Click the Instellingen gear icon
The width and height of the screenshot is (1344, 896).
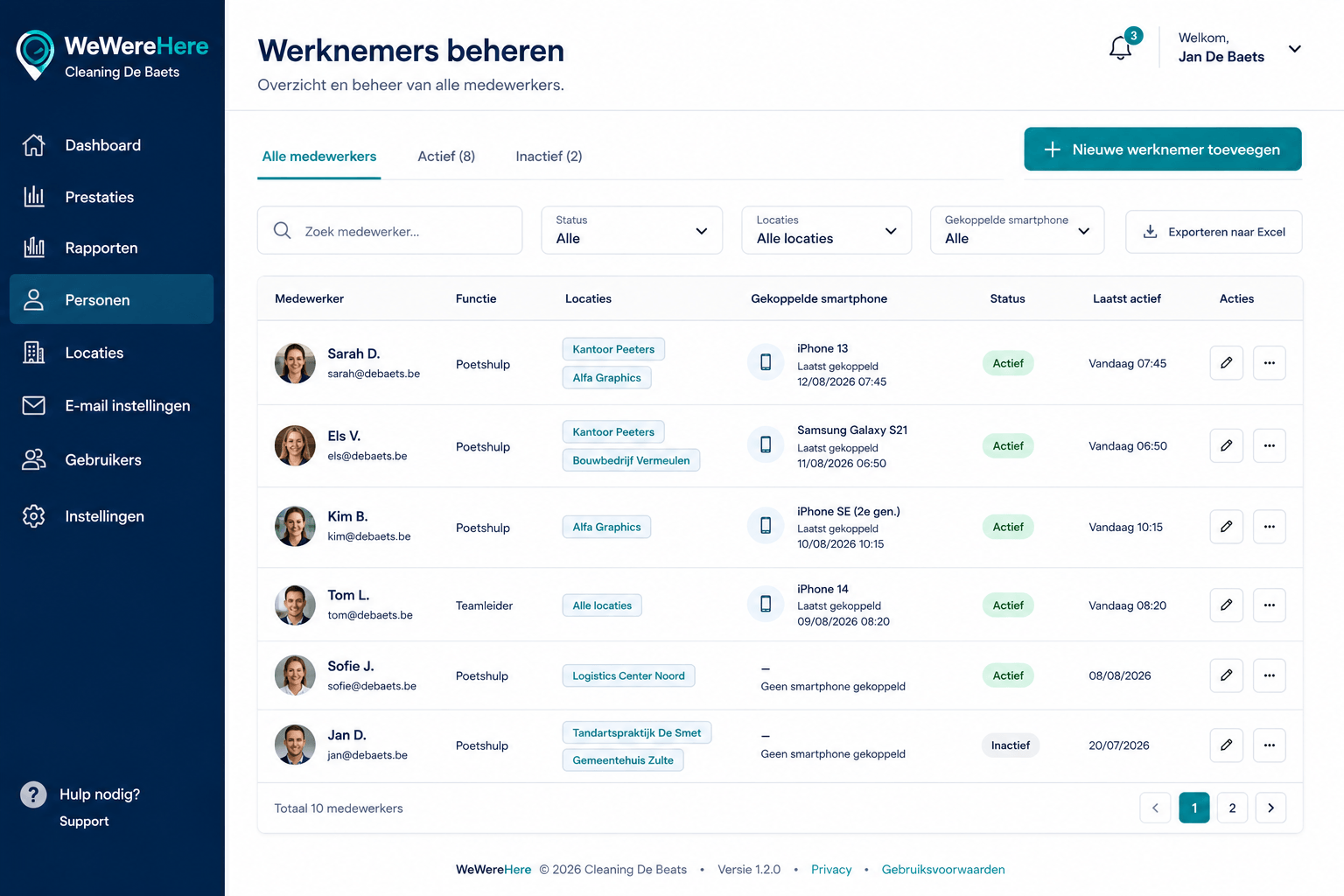pyautogui.click(x=34, y=516)
